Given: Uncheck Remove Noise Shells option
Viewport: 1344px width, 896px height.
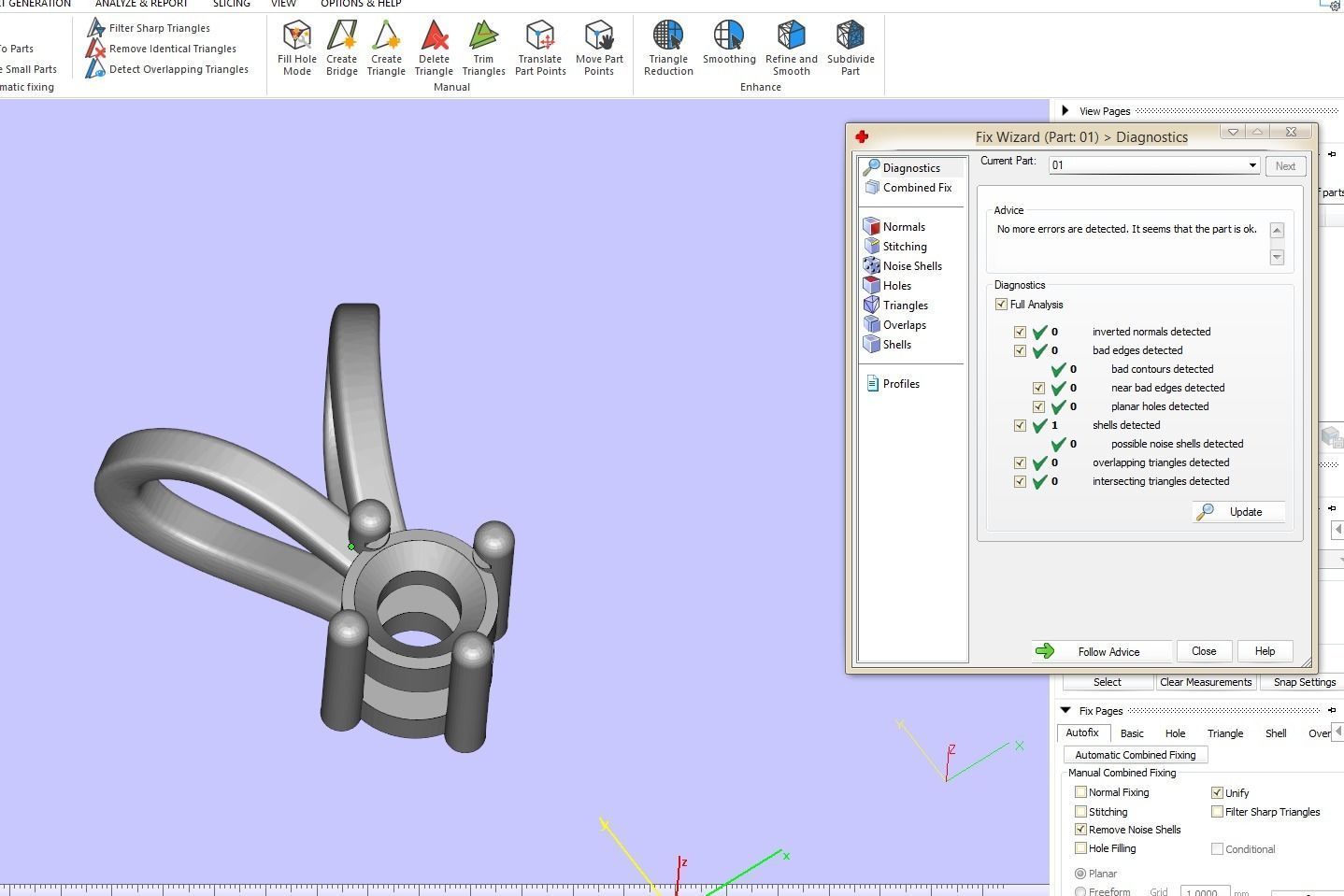Looking at the screenshot, I should click(x=1080, y=830).
